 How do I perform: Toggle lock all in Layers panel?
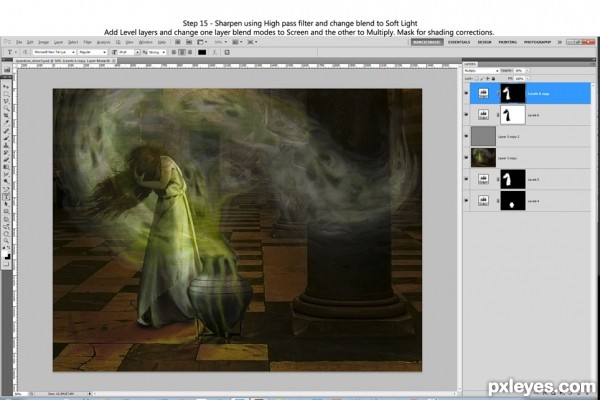coord(493,78)
